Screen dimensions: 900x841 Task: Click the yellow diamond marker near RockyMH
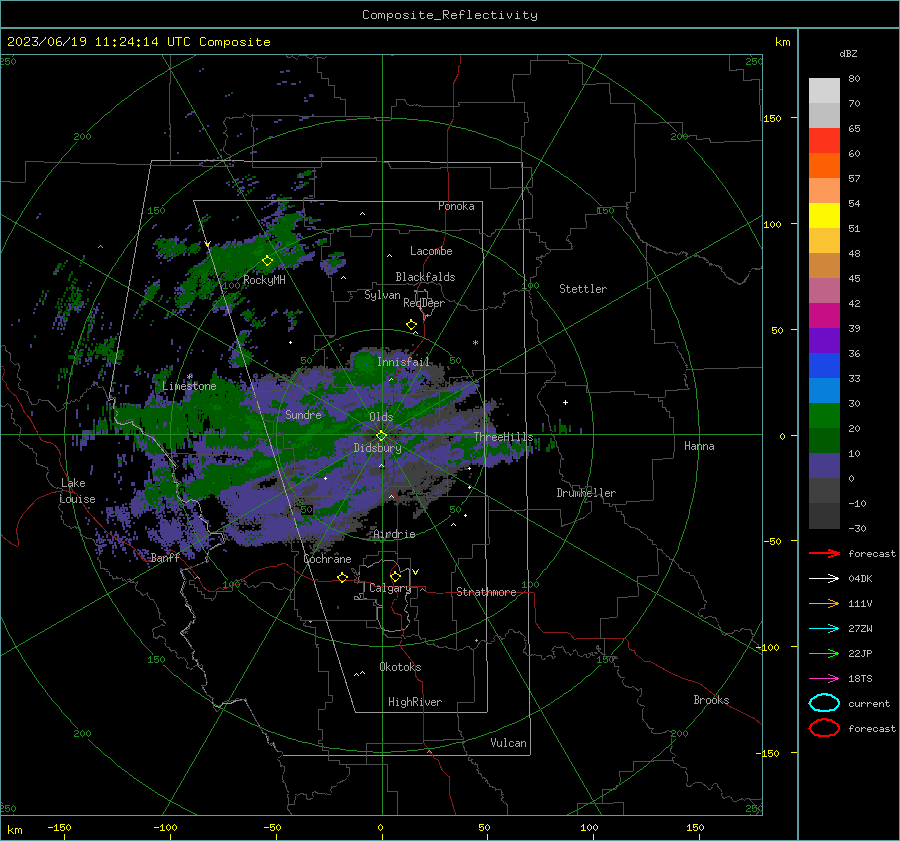[267, 261]
